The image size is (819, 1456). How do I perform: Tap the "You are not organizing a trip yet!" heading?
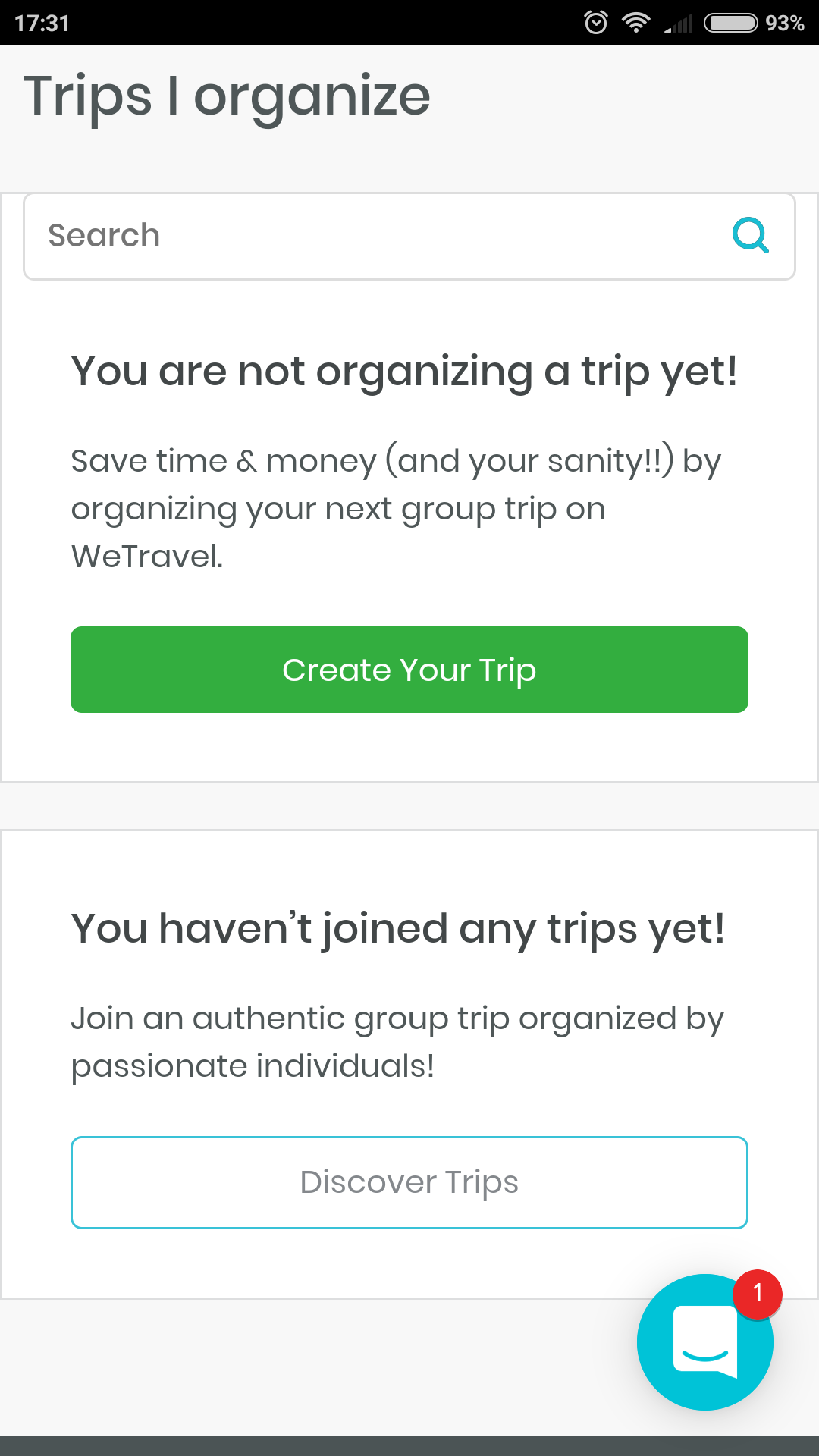point(404,372)
